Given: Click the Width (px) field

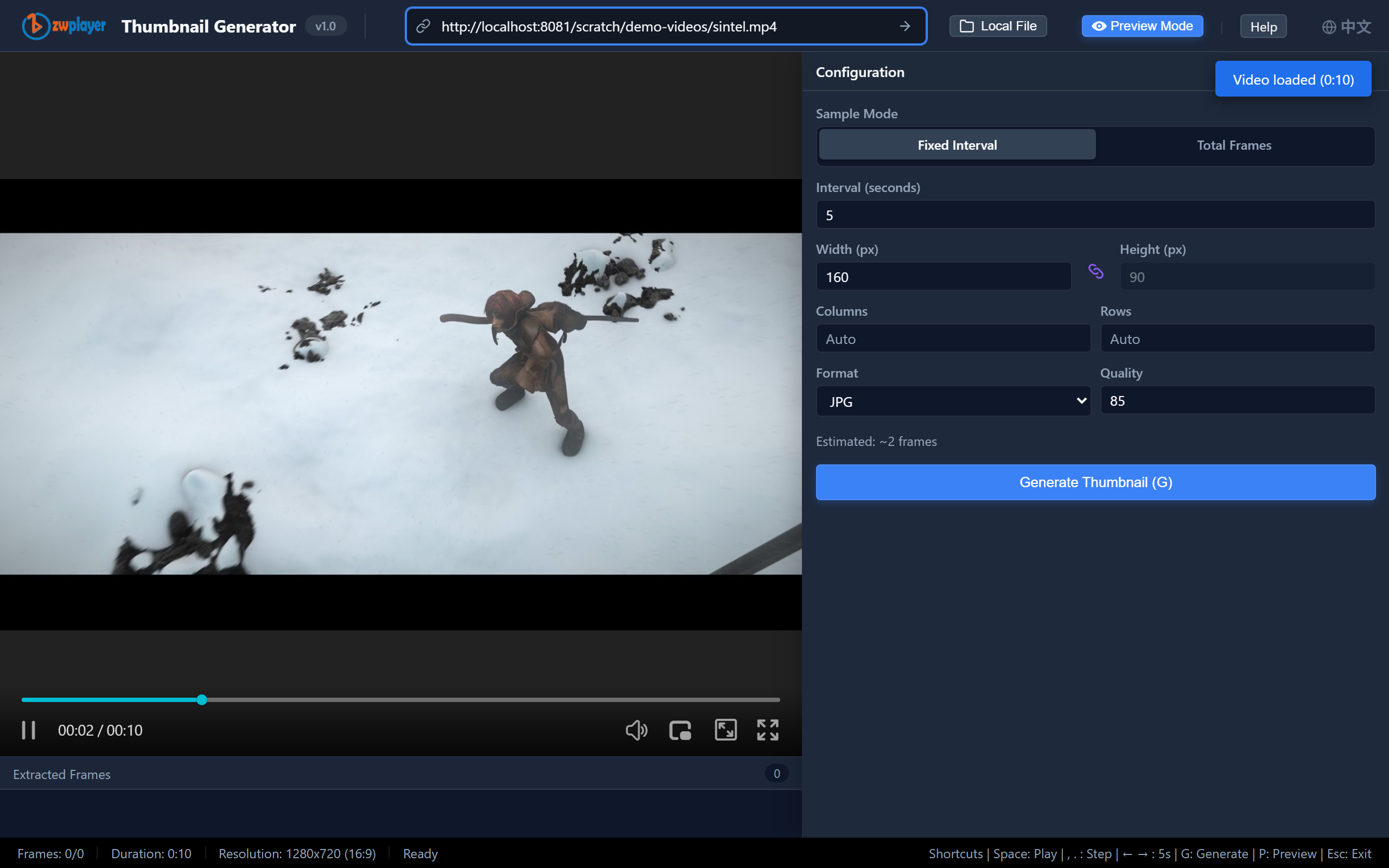Looking at the screenshot, I should [x=944, y=277].
